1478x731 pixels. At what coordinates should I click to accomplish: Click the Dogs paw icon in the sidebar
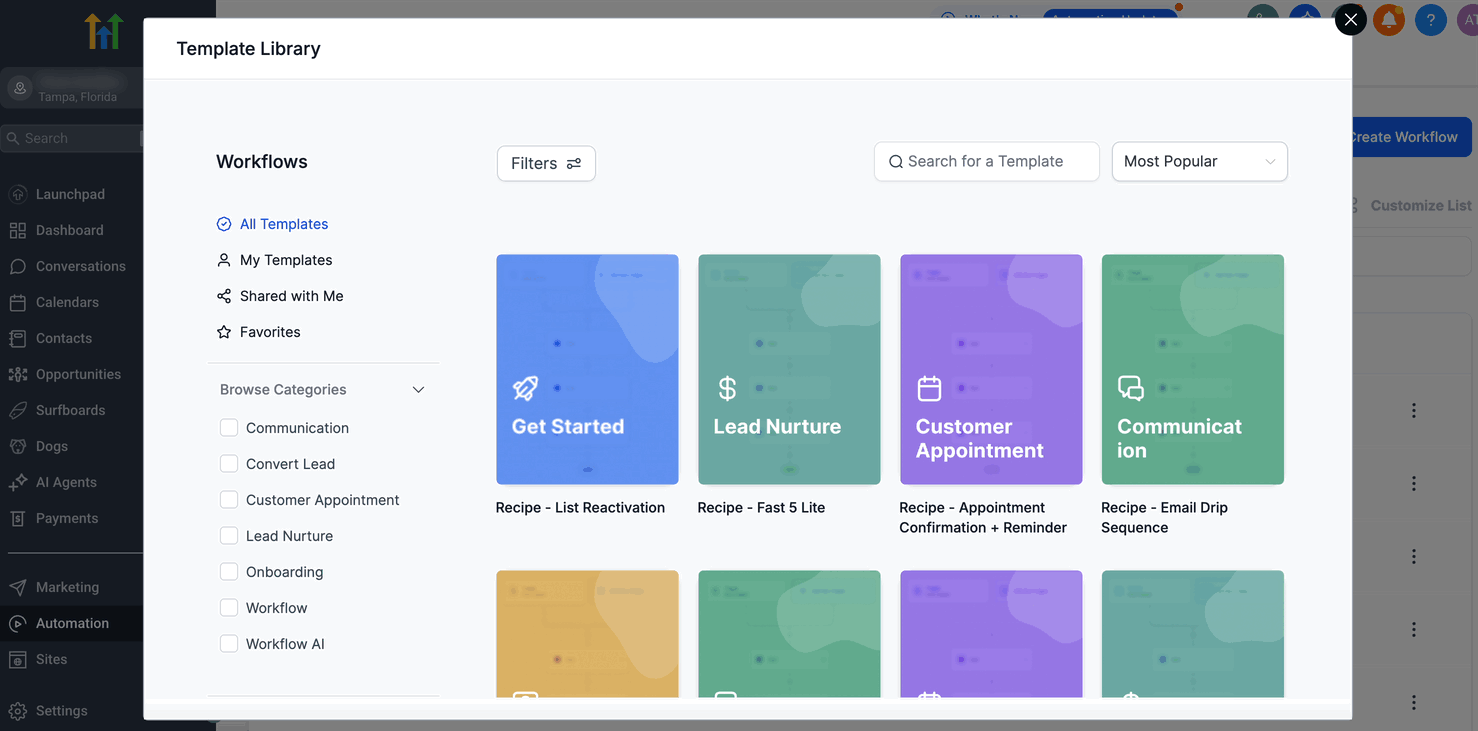(17, 446)
